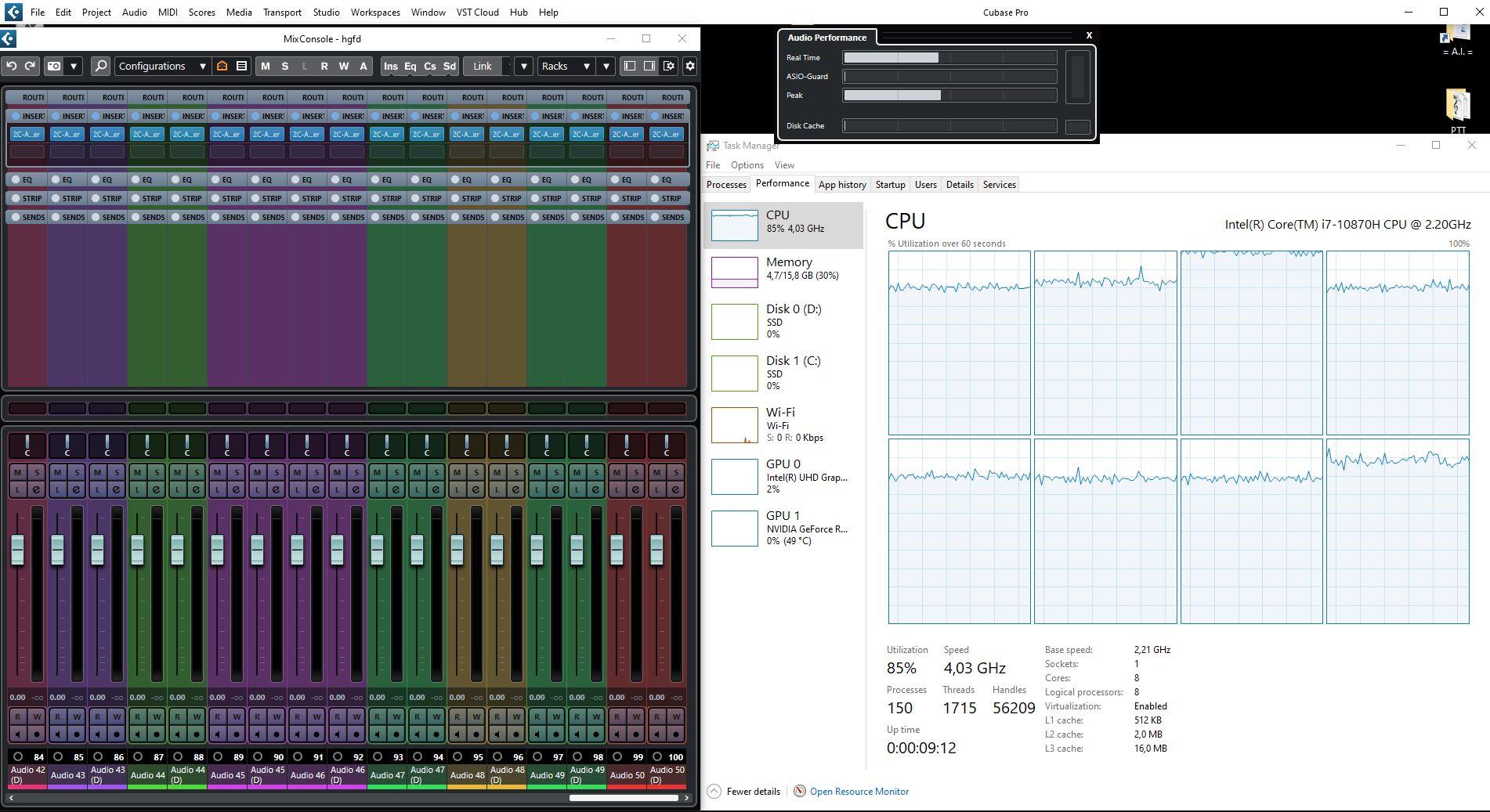Image resolution: width=1490 pixels, height=812 pixels.
Task: Open the channel search magnifier icon
Action: [x=100, y=67]
